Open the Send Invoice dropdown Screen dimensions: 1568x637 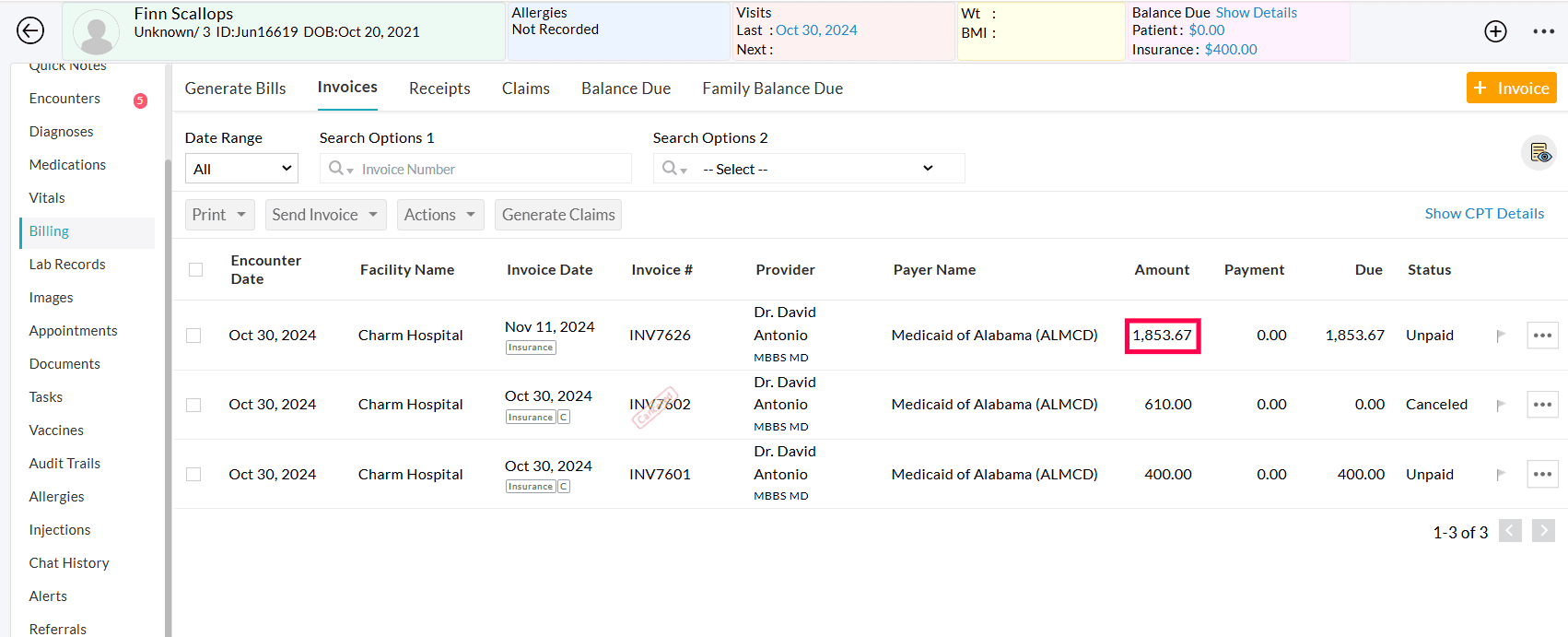pyautogui.click(x=324, y=215)
